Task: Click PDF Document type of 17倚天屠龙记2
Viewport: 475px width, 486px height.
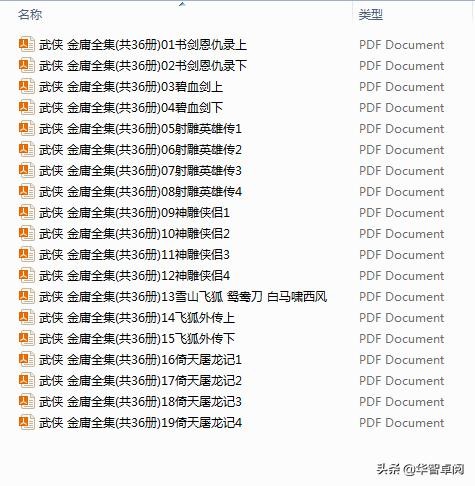Action: [x=402, y=381]
